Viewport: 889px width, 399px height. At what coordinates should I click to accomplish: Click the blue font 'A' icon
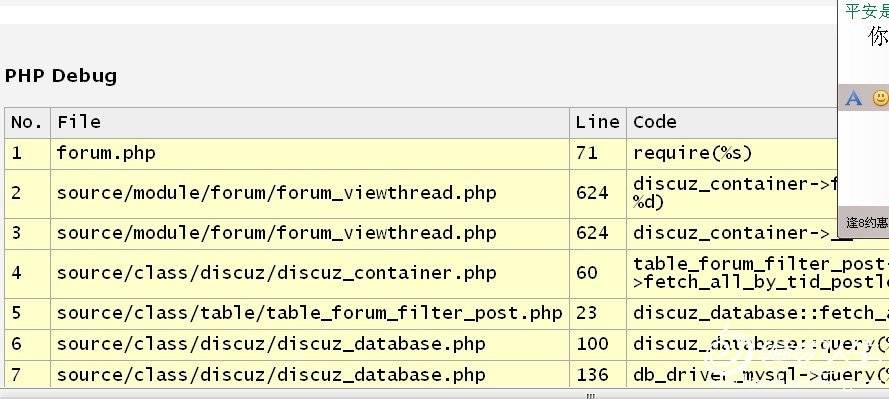click(853, 97)
